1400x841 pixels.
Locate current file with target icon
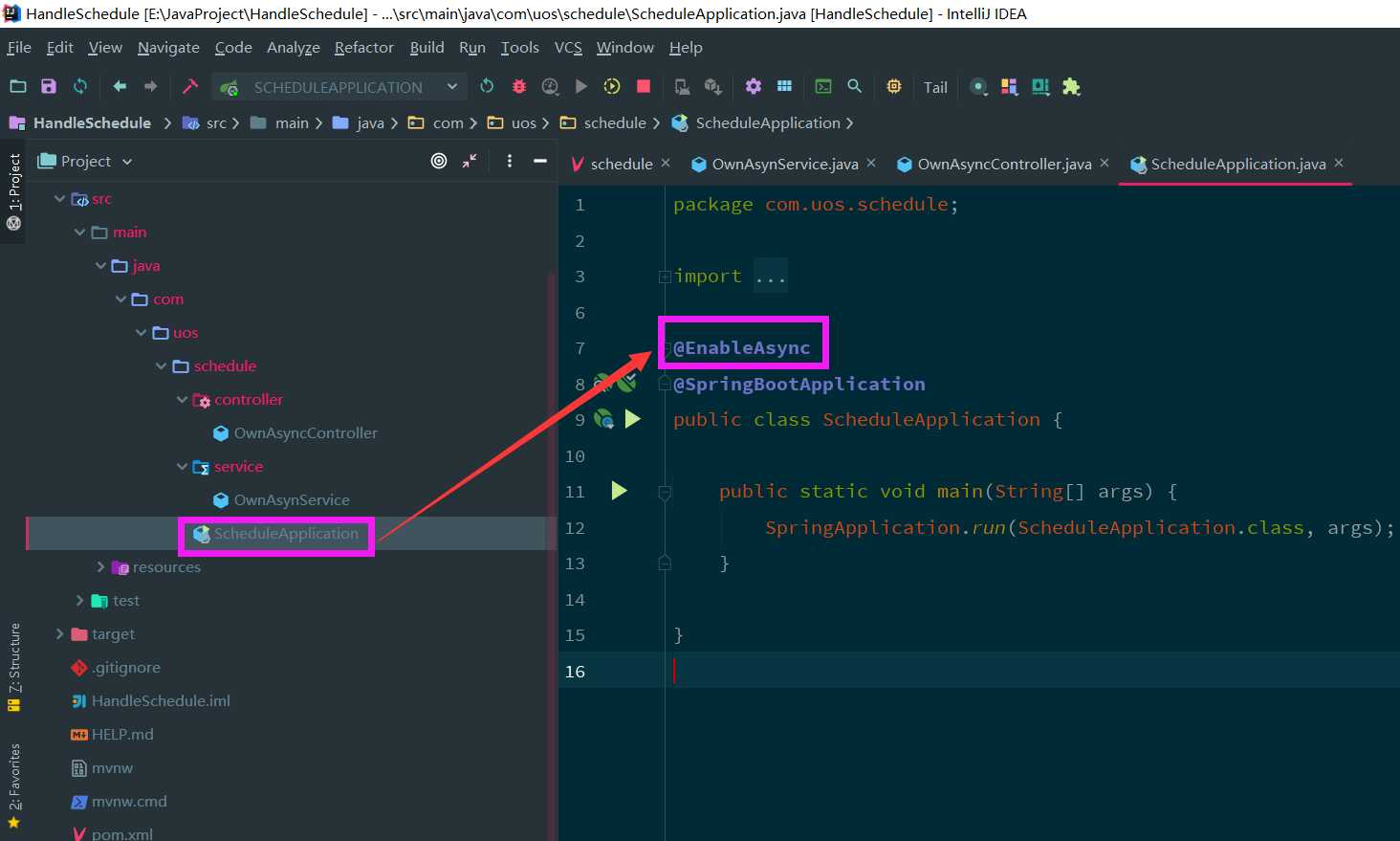tap(439, 161)
